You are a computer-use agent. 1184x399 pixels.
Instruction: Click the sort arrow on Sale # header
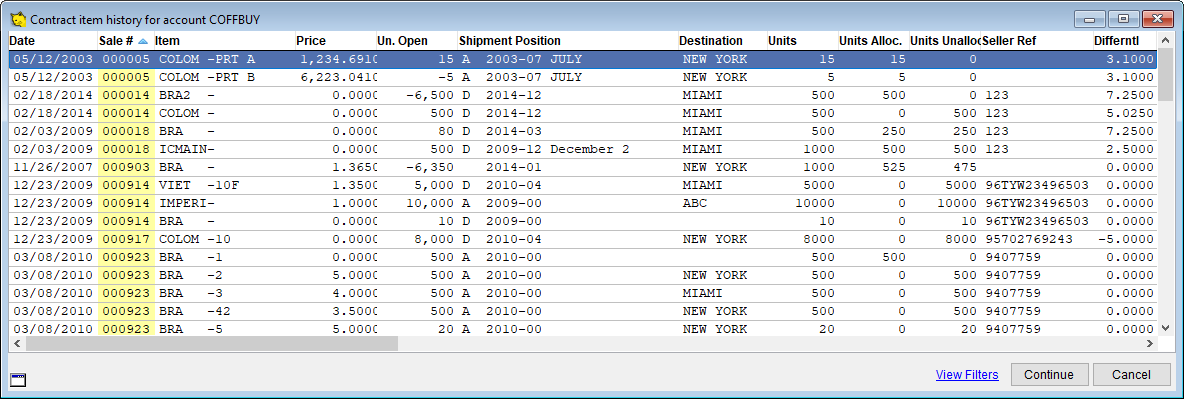[x=143, y=41]
